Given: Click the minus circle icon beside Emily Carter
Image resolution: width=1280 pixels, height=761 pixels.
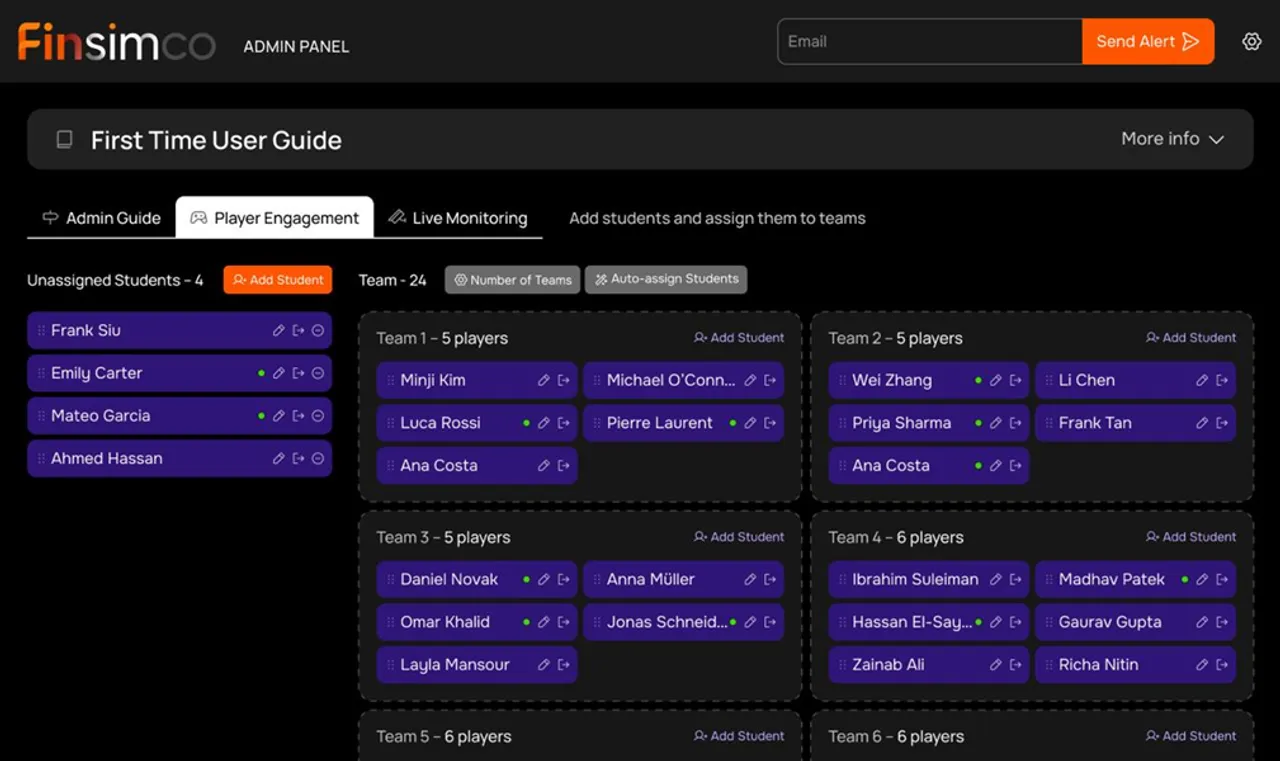Looking at the screenshot, I should pyautogui.click(x=318, y=374).
